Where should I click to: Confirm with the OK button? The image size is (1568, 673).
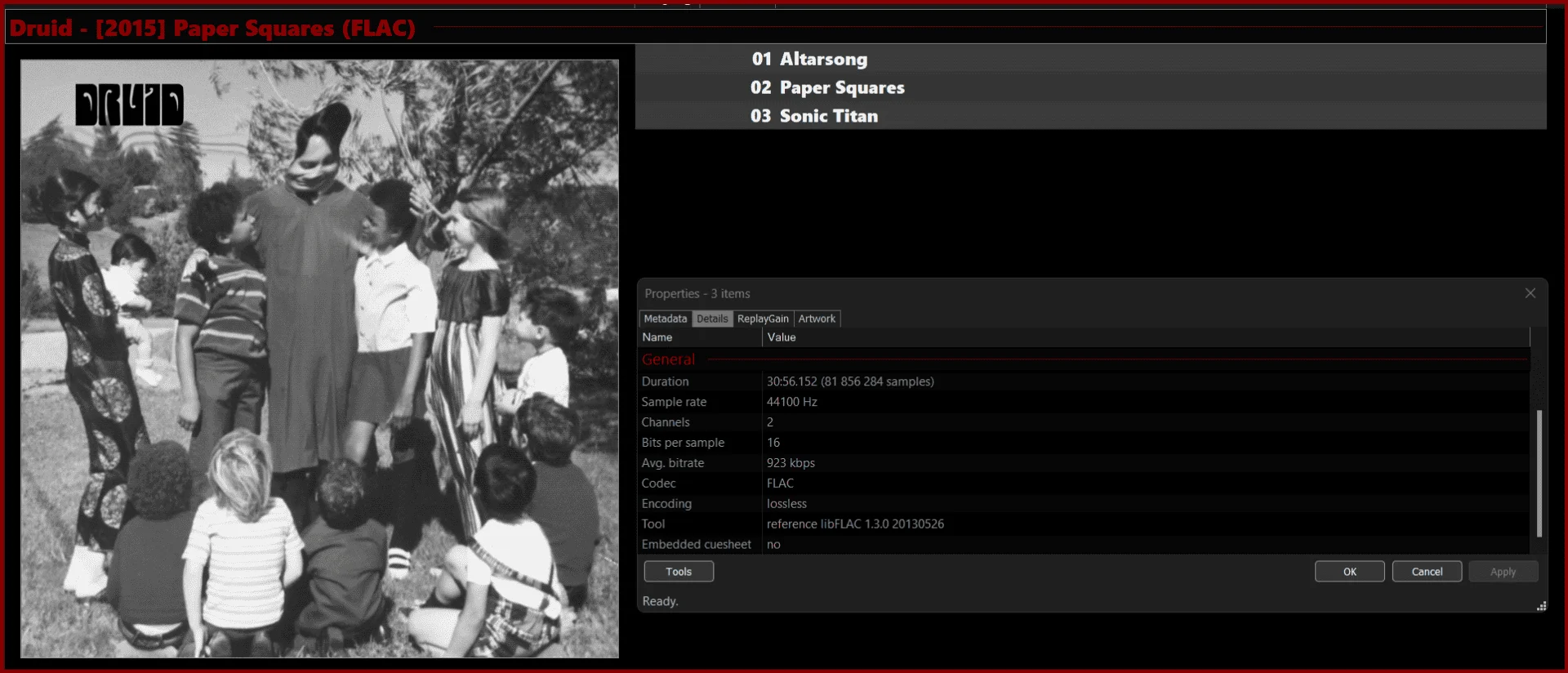coord(1350,572)
